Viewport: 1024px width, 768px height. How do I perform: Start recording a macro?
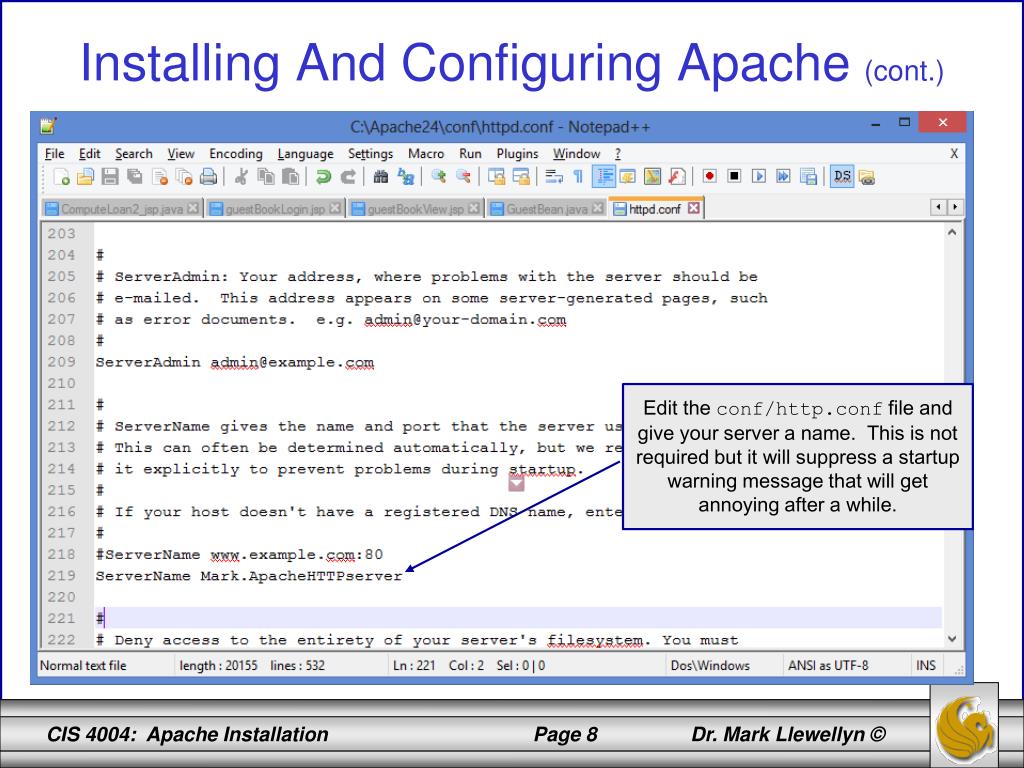point(710,176)
